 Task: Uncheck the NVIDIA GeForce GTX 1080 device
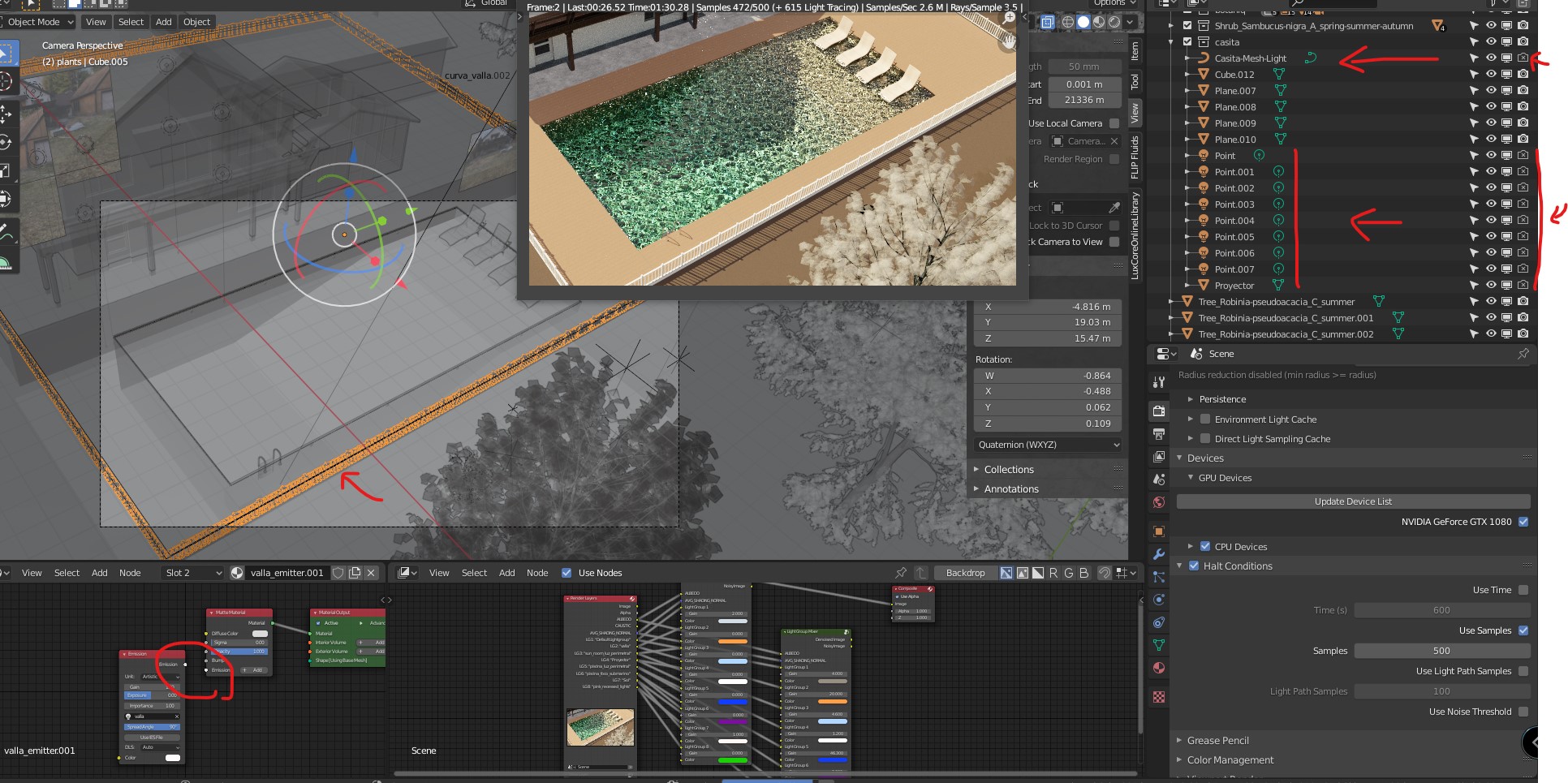(x=1523, y=522)
